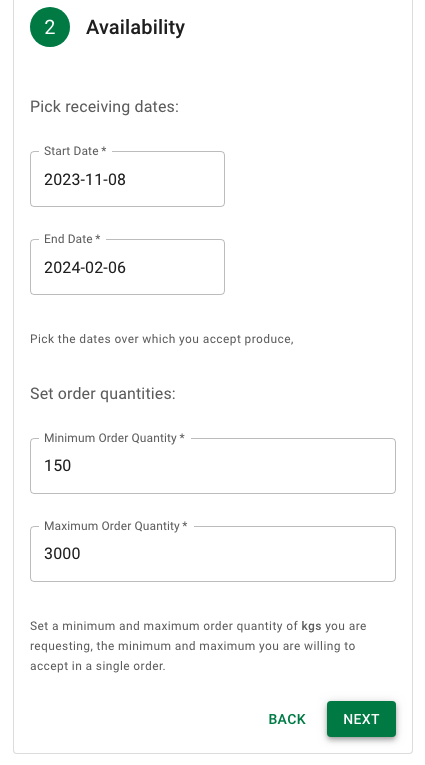The image size is (425, 765).
Task: Click the green step 2 circle icon
Action: [x=50, y=27]
